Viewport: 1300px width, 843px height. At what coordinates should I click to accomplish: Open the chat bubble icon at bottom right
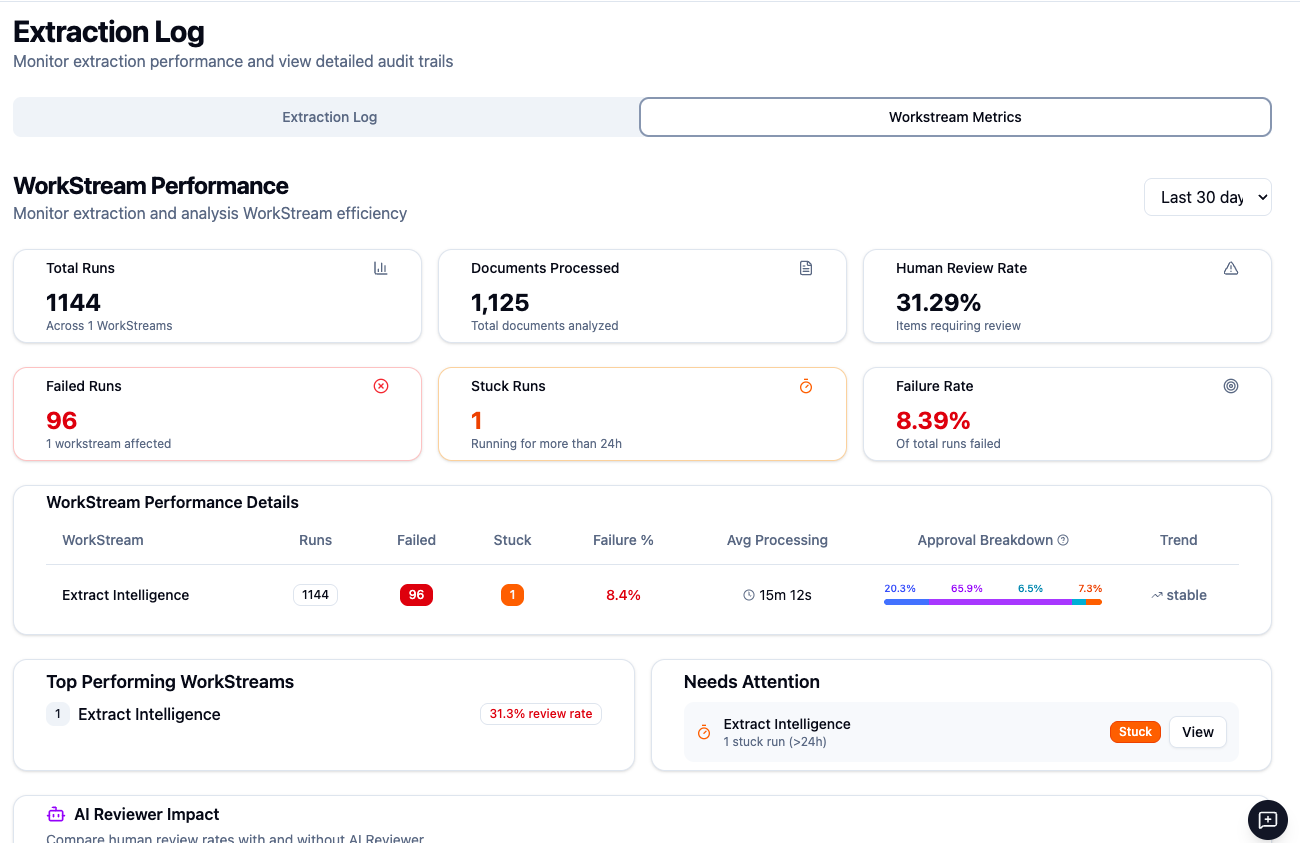pos(1268,820)
